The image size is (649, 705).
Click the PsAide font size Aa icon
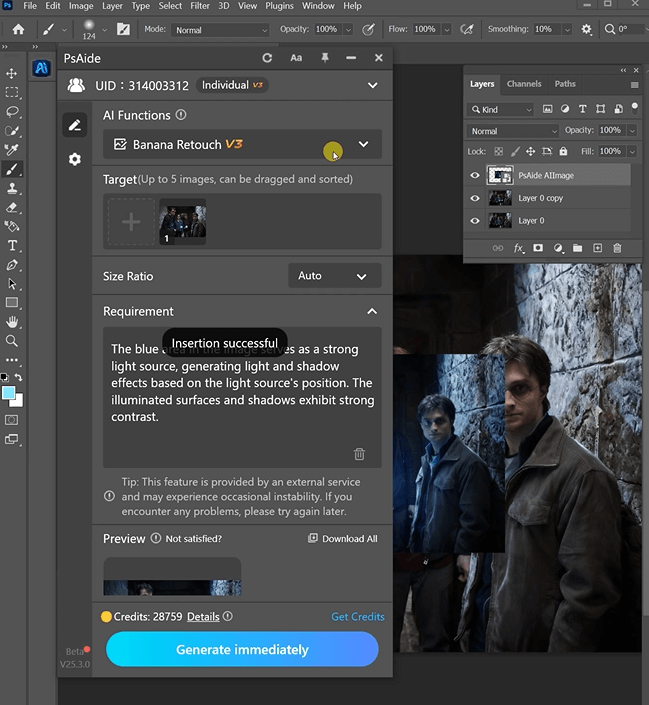point(296,58)
